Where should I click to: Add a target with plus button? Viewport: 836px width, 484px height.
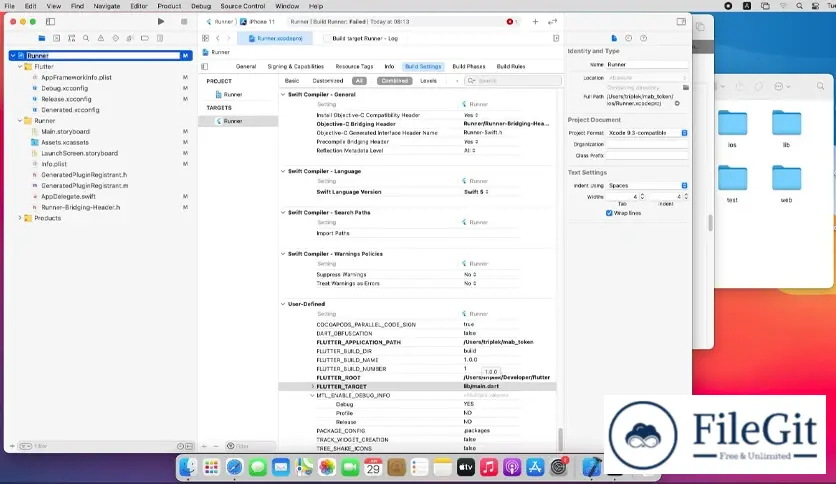point(204,446)
